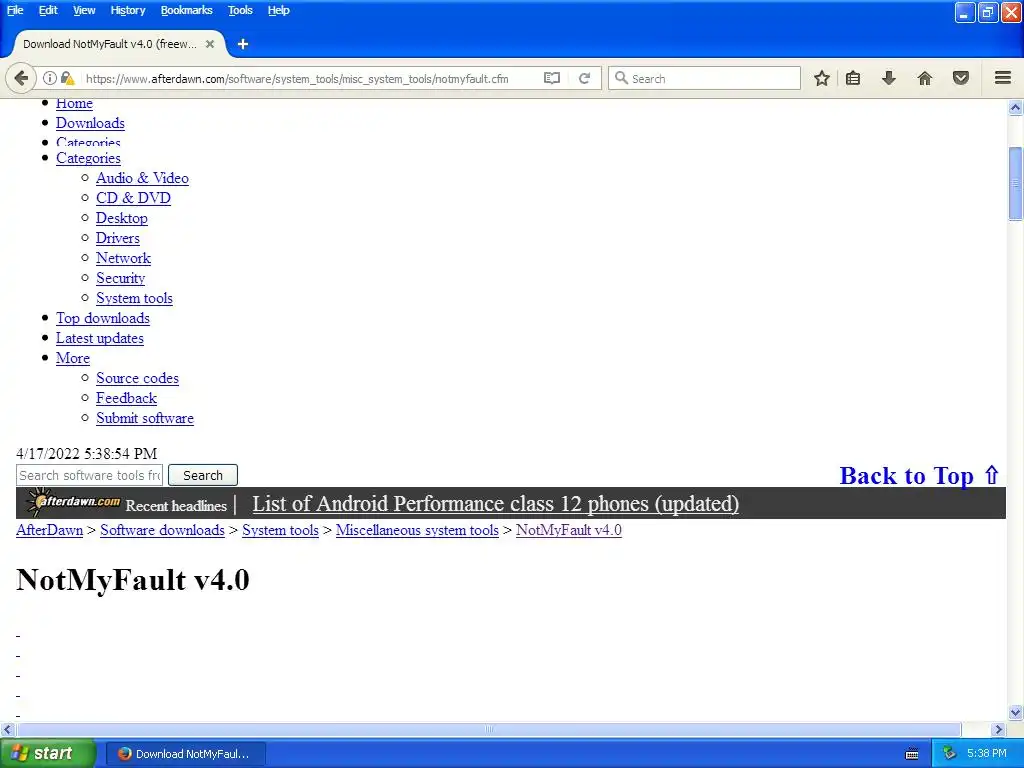Open the downloads arrow icon
The height and width of the screenshot is (768, 1024).
889,78
